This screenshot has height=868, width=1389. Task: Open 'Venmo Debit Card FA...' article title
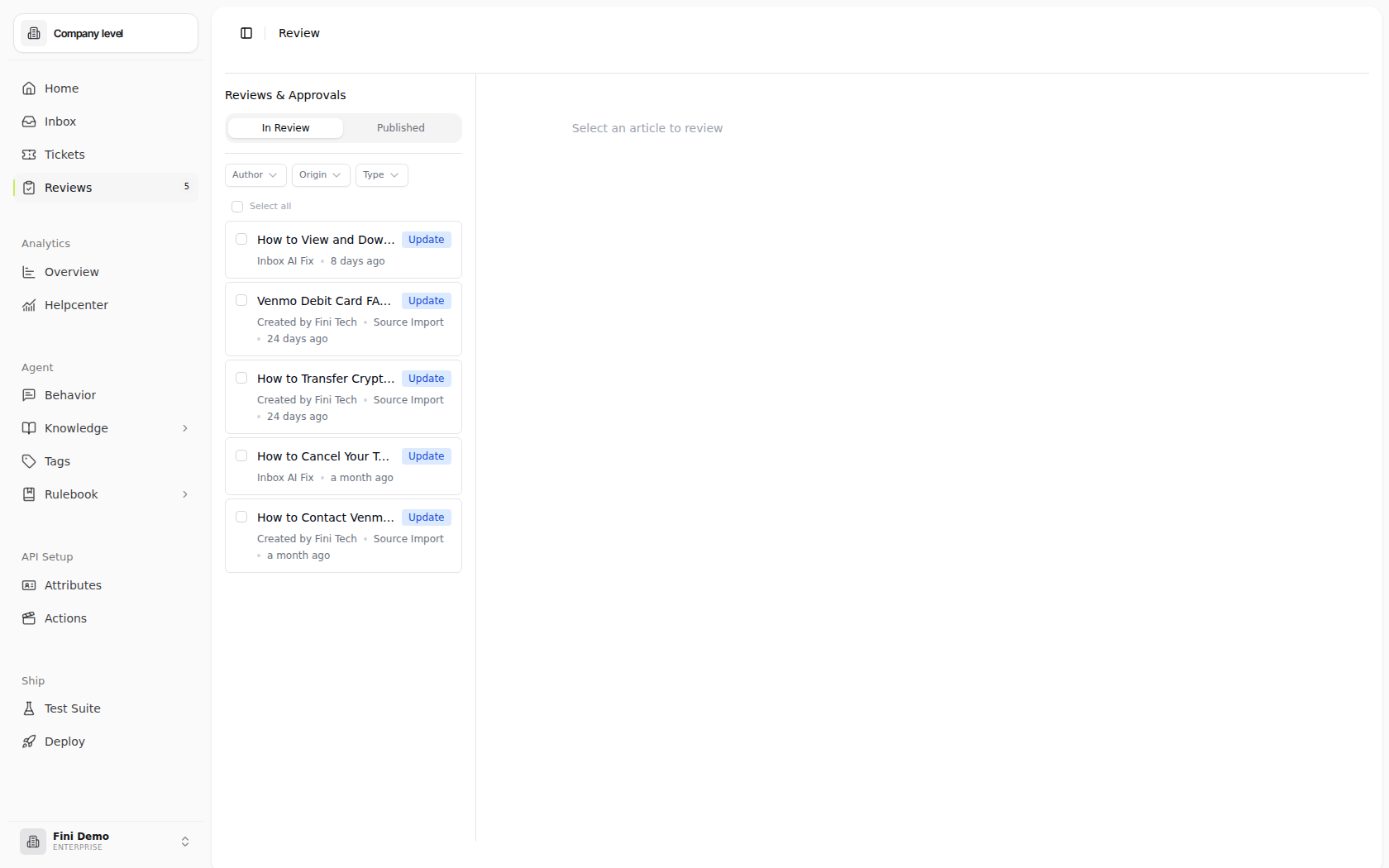pos(324,301)
